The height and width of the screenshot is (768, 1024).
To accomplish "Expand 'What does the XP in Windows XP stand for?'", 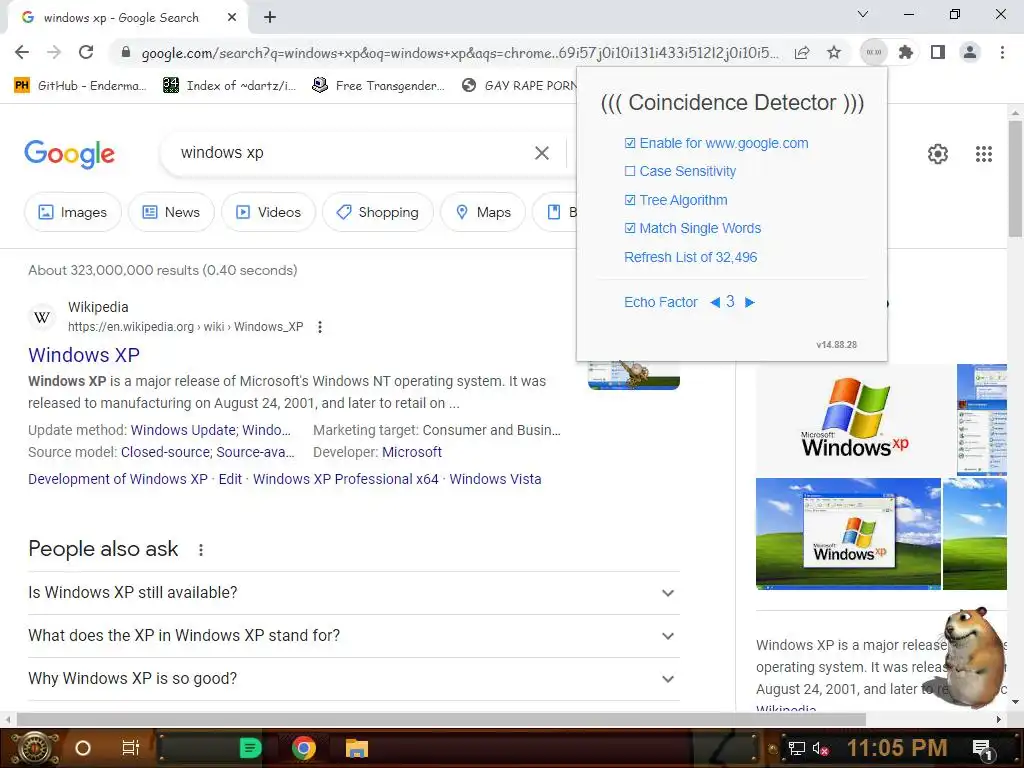I will click(x=354, y=635).
